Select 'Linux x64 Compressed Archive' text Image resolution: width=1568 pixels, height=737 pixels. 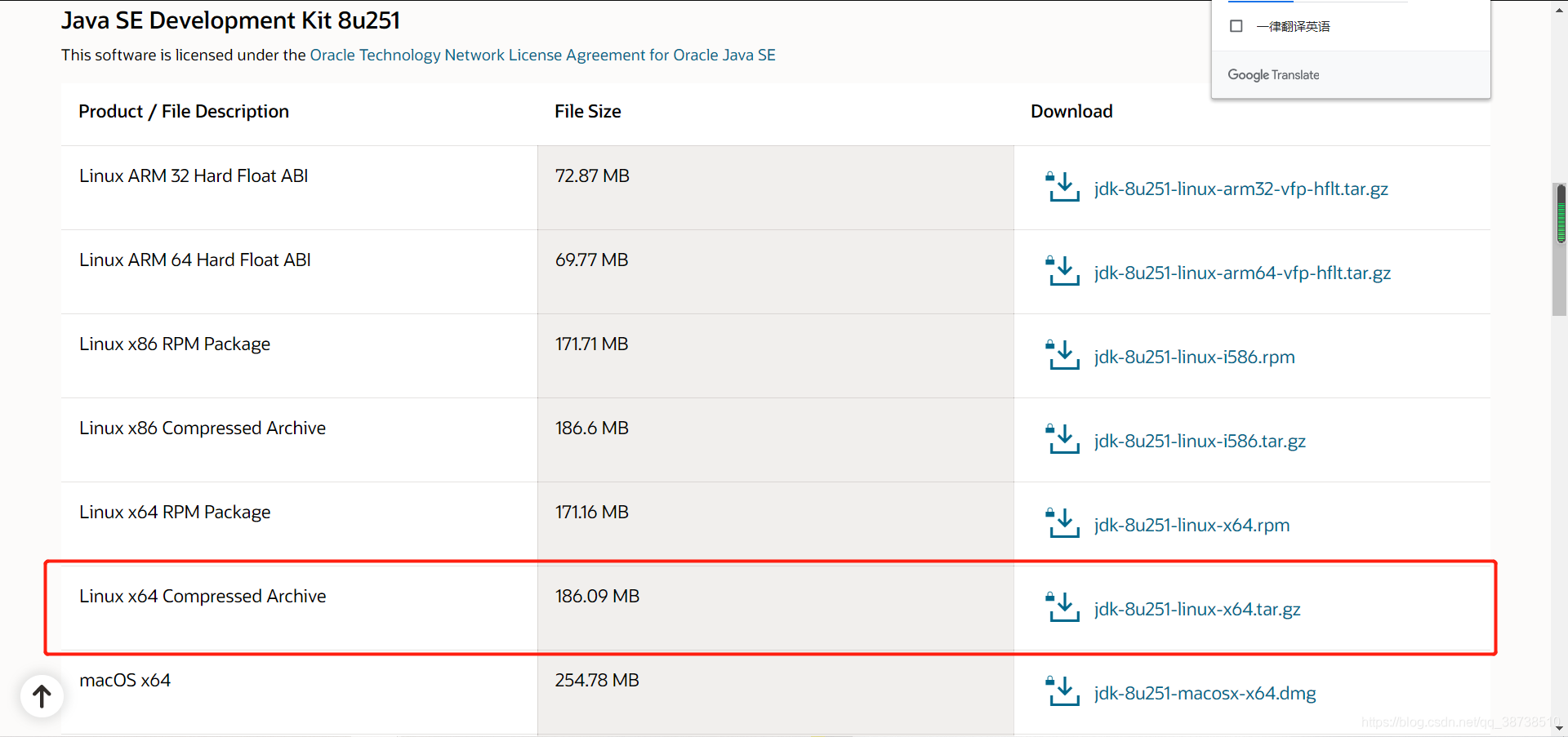point(203,597)
